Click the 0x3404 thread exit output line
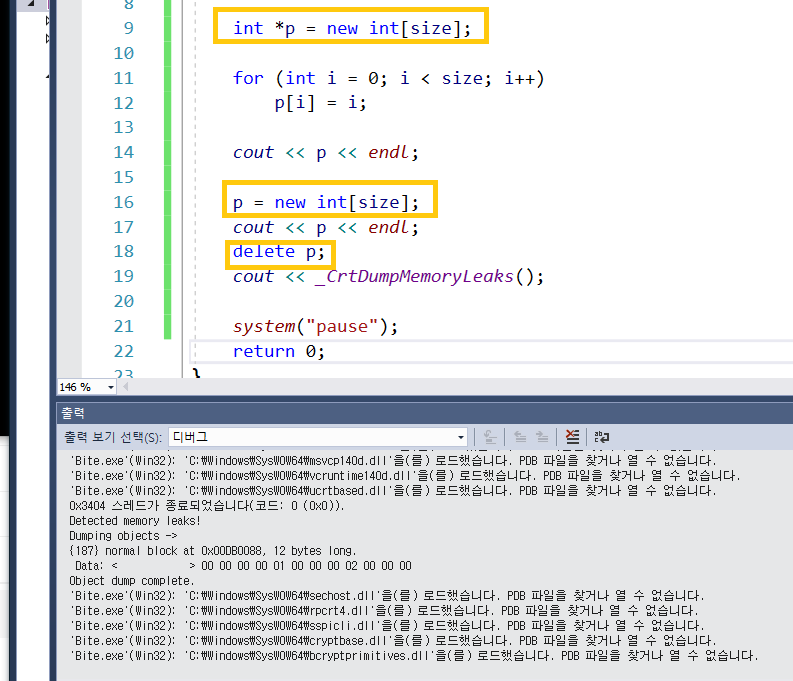 coord(207,506)
